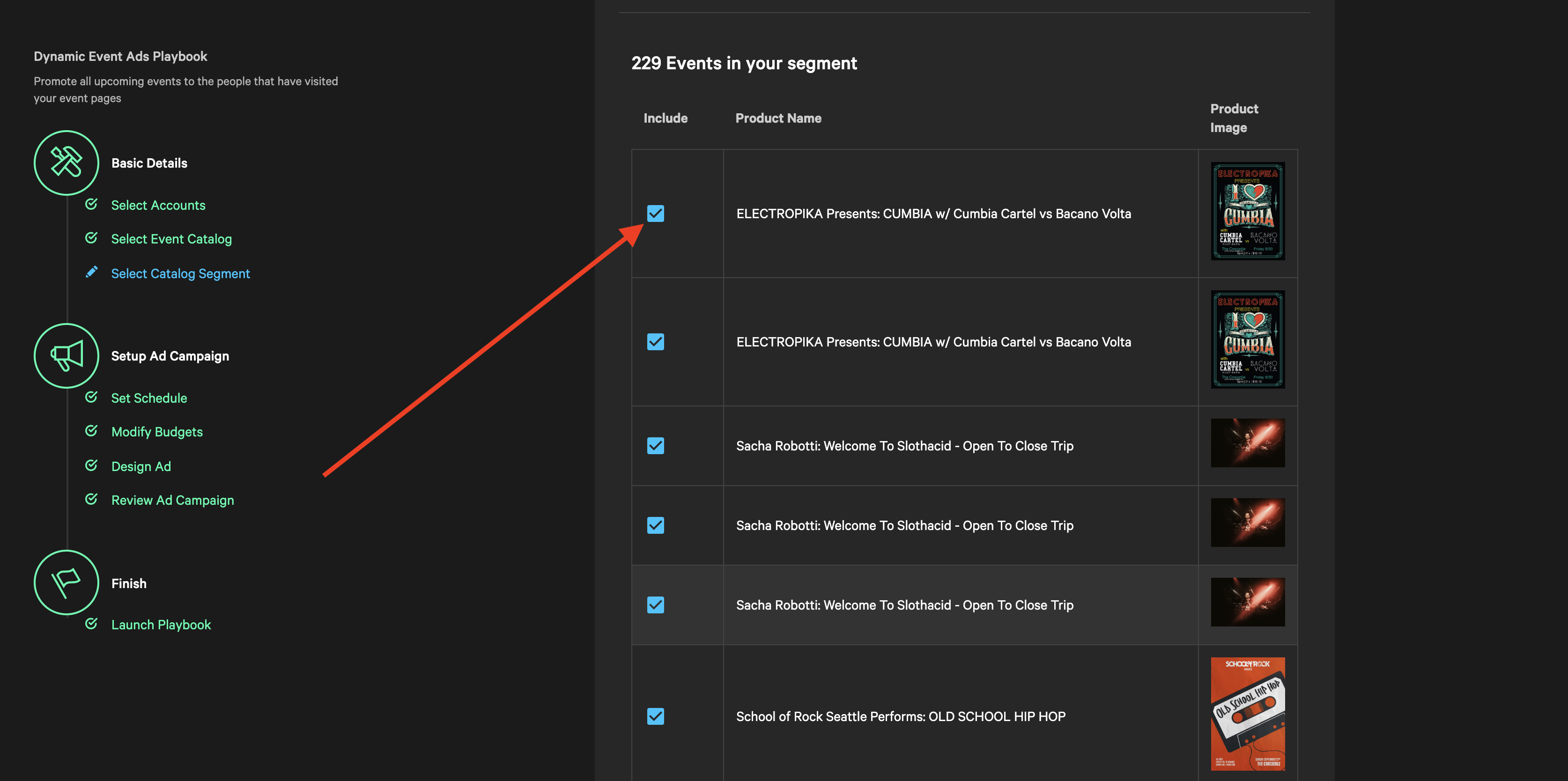Click the checkmark icon beside Launch Playbook
This screenshot has width=1568, height=781.
click(91, 624)
